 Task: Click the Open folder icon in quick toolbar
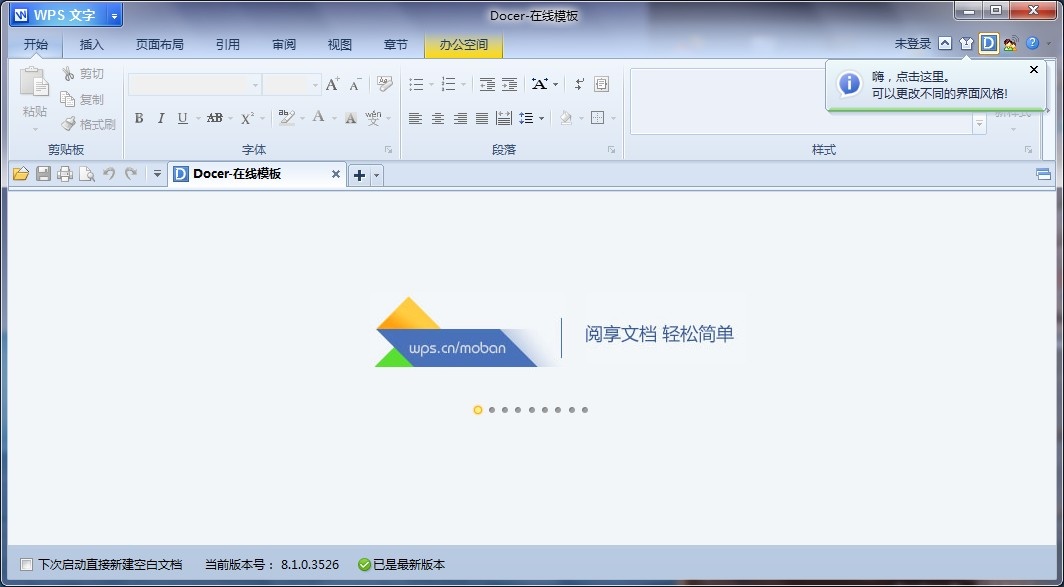click(x=20, y=174)
